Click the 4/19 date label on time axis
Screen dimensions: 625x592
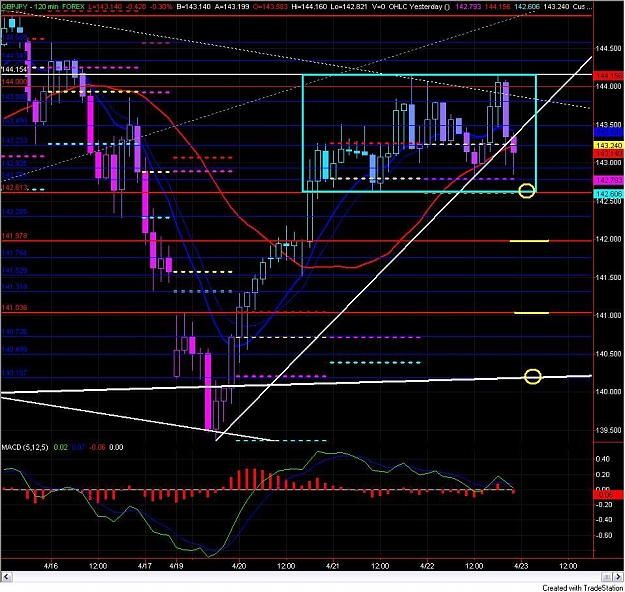pos(176,566)
